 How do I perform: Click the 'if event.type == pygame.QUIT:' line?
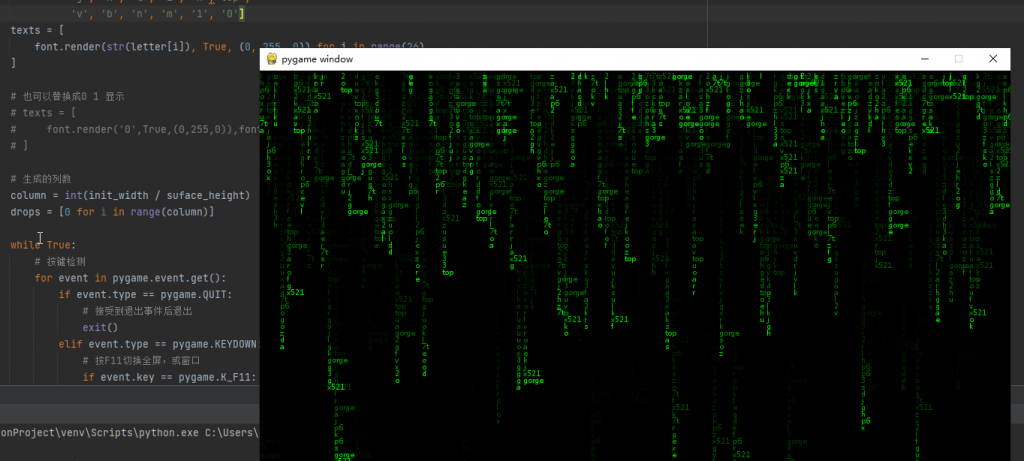(145, 294)
